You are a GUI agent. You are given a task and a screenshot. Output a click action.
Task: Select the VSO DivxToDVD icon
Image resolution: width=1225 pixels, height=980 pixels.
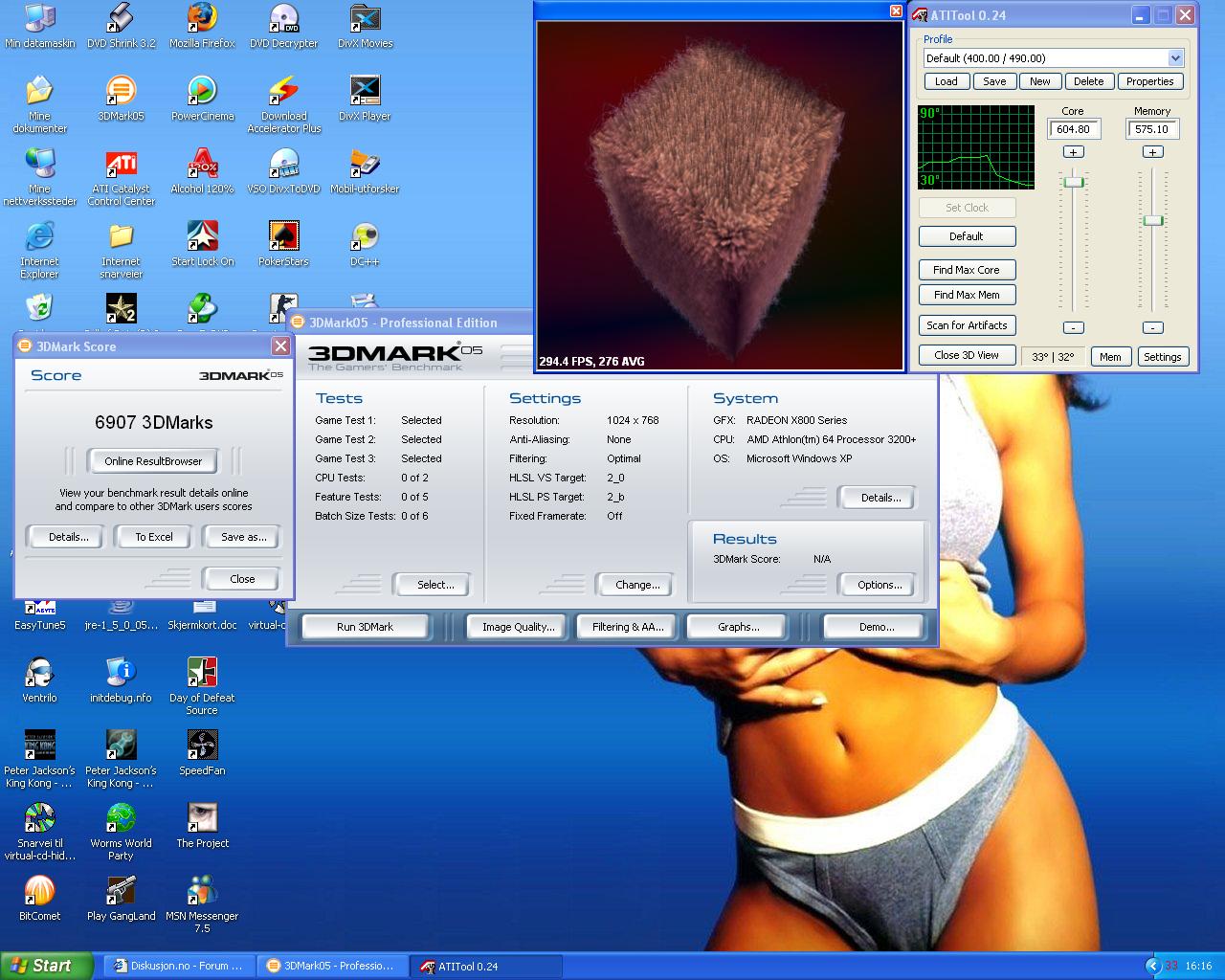[283, 171]
